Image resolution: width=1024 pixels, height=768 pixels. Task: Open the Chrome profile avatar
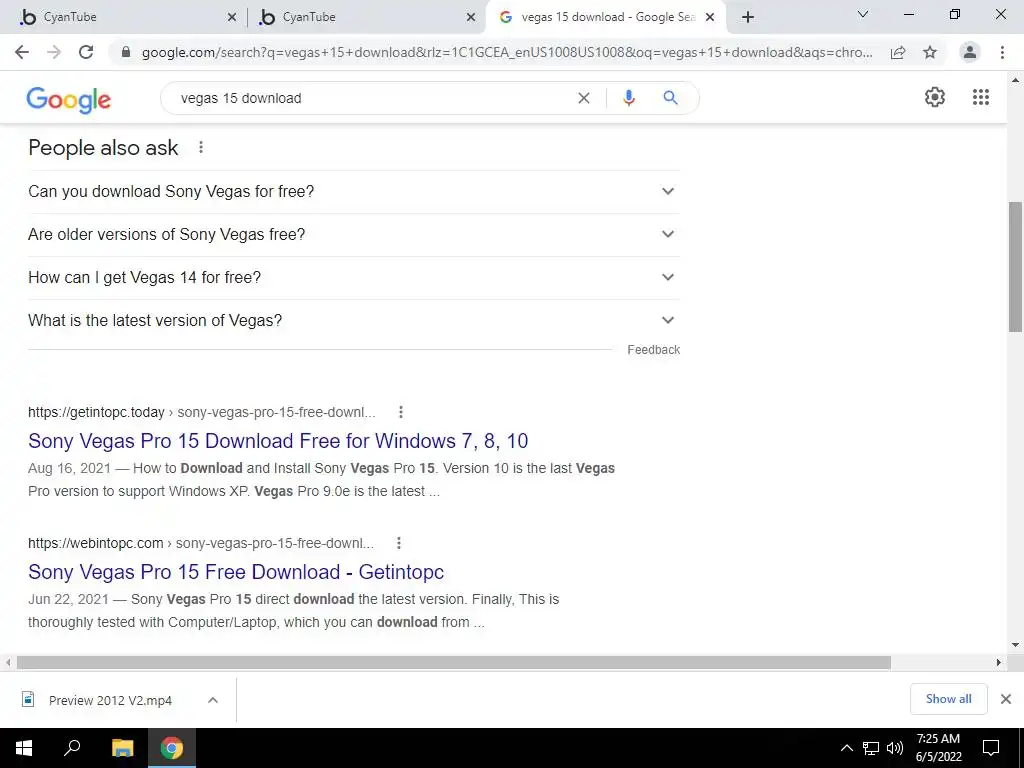pyautogui.click(x=970, y=52)
